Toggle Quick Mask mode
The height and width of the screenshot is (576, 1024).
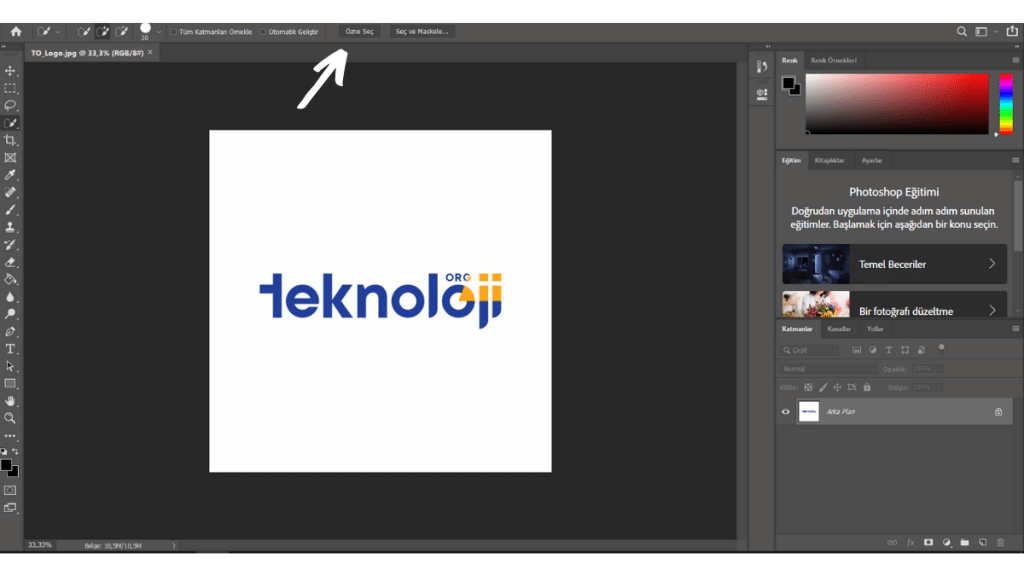click(x=10, y=490)
